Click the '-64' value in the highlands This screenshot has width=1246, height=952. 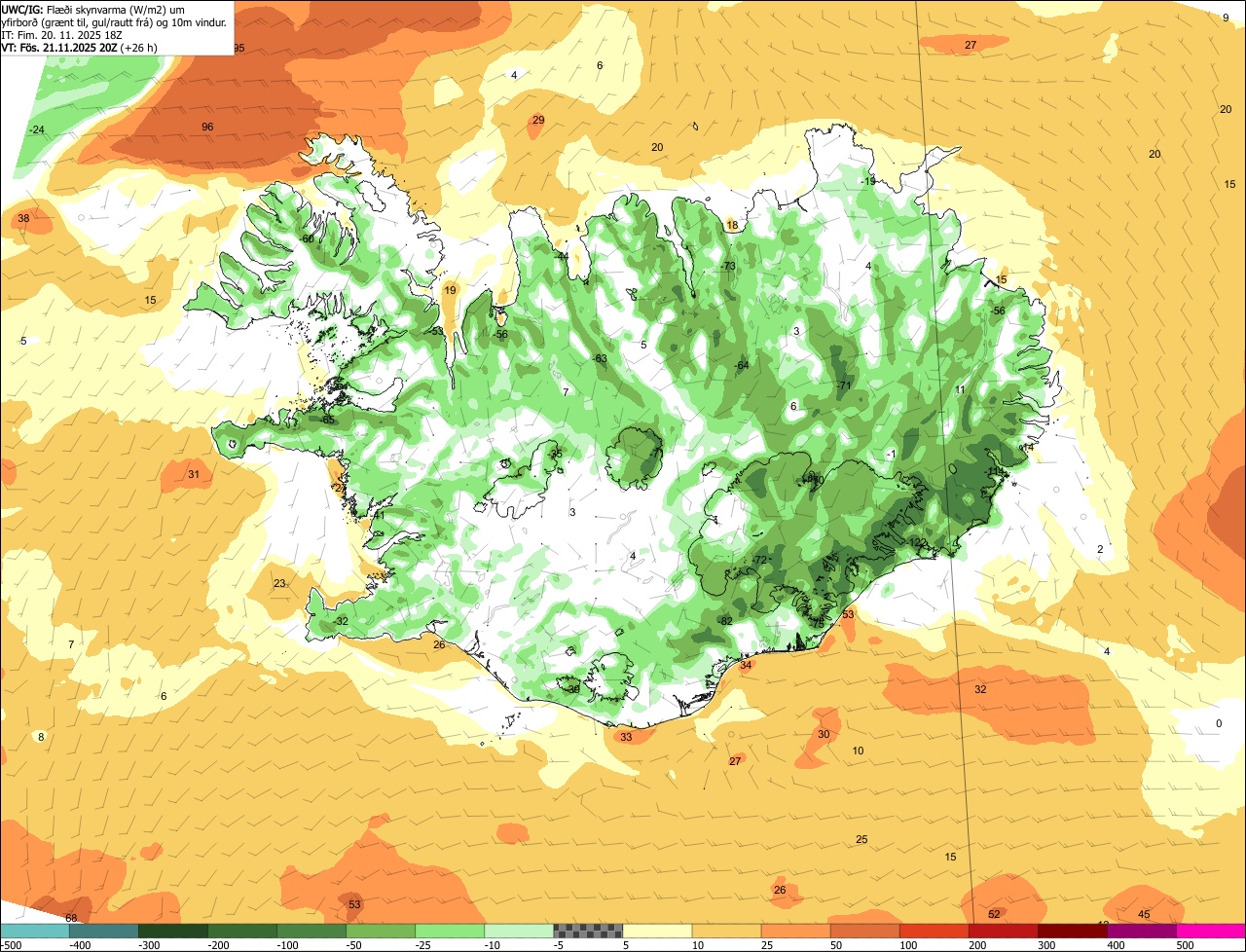(743, 365)
